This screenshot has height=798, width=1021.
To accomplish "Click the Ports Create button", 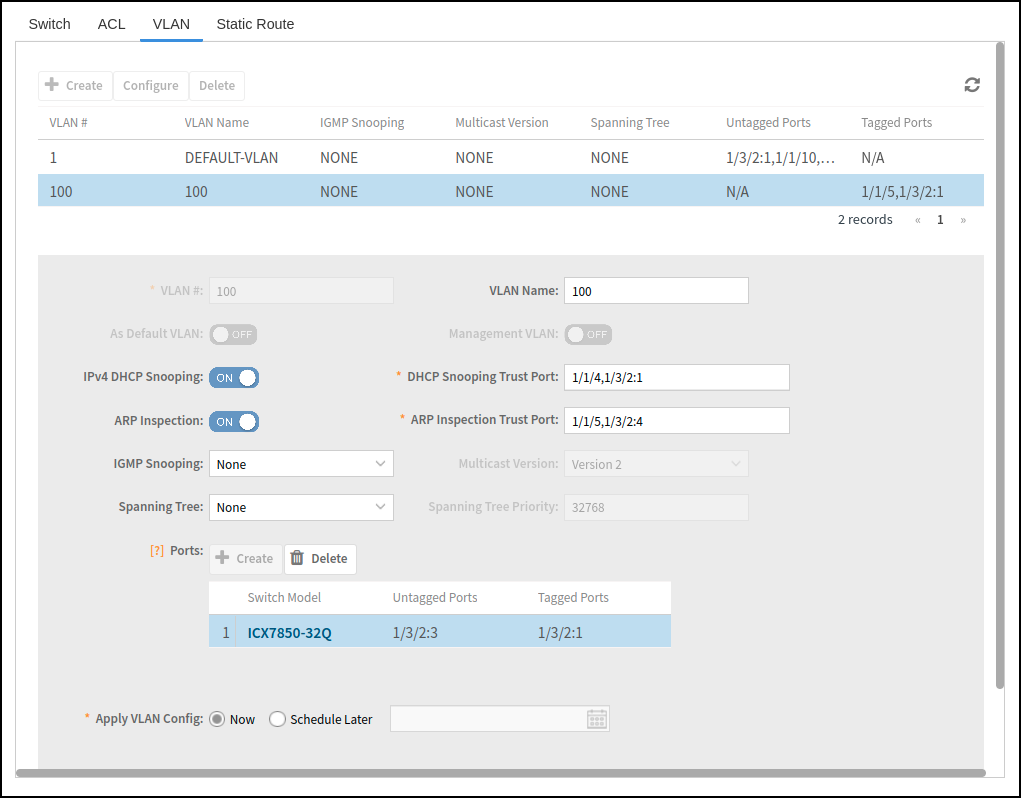I will 245,559.
